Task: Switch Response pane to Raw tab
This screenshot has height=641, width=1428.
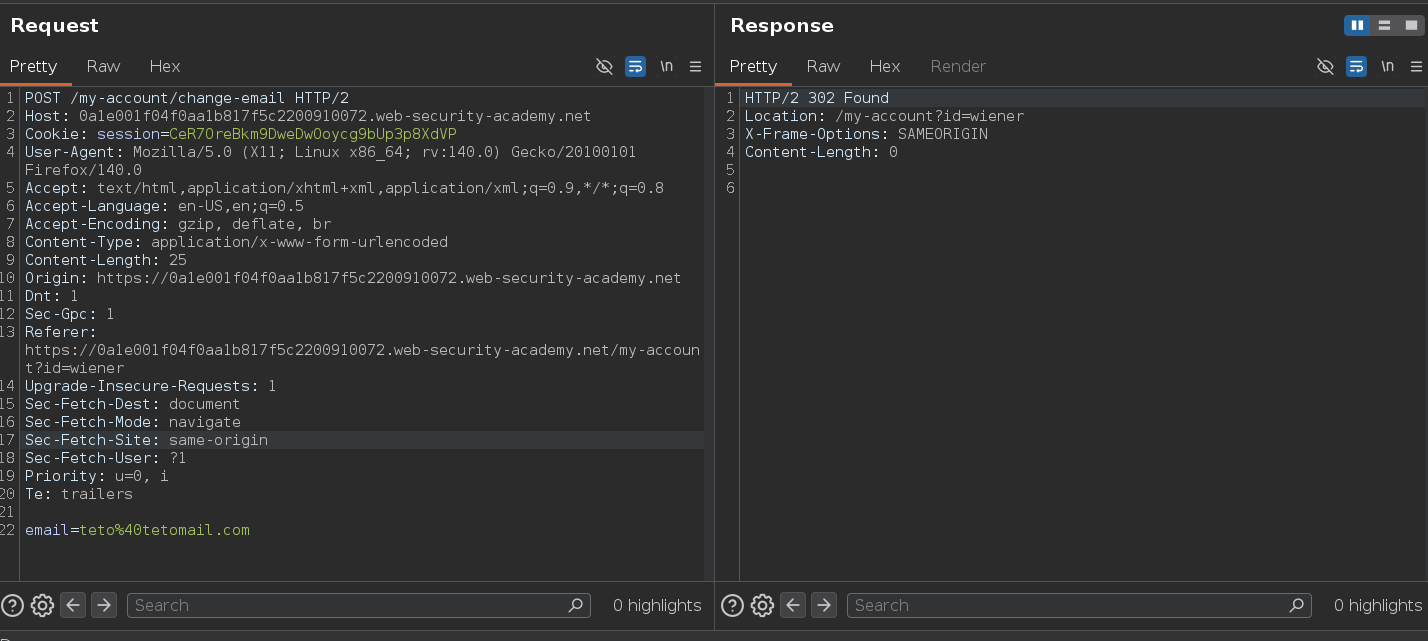Action: coord(823,66)
